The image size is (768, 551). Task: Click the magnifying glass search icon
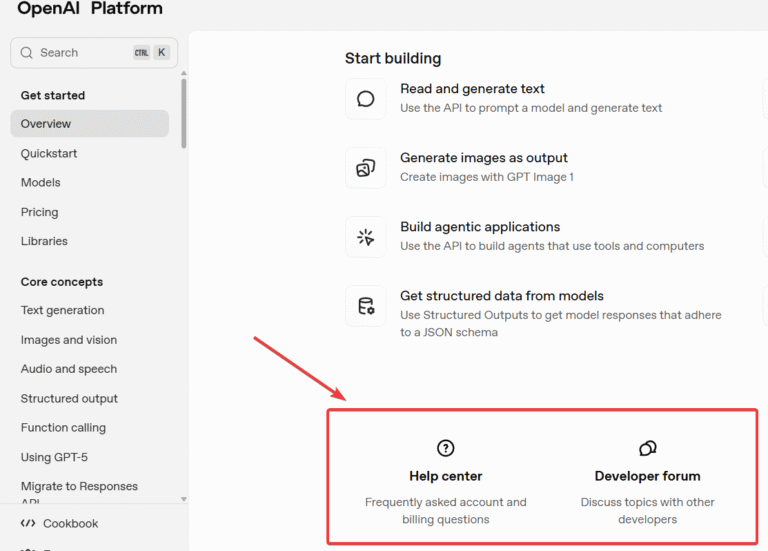[27, 53]
